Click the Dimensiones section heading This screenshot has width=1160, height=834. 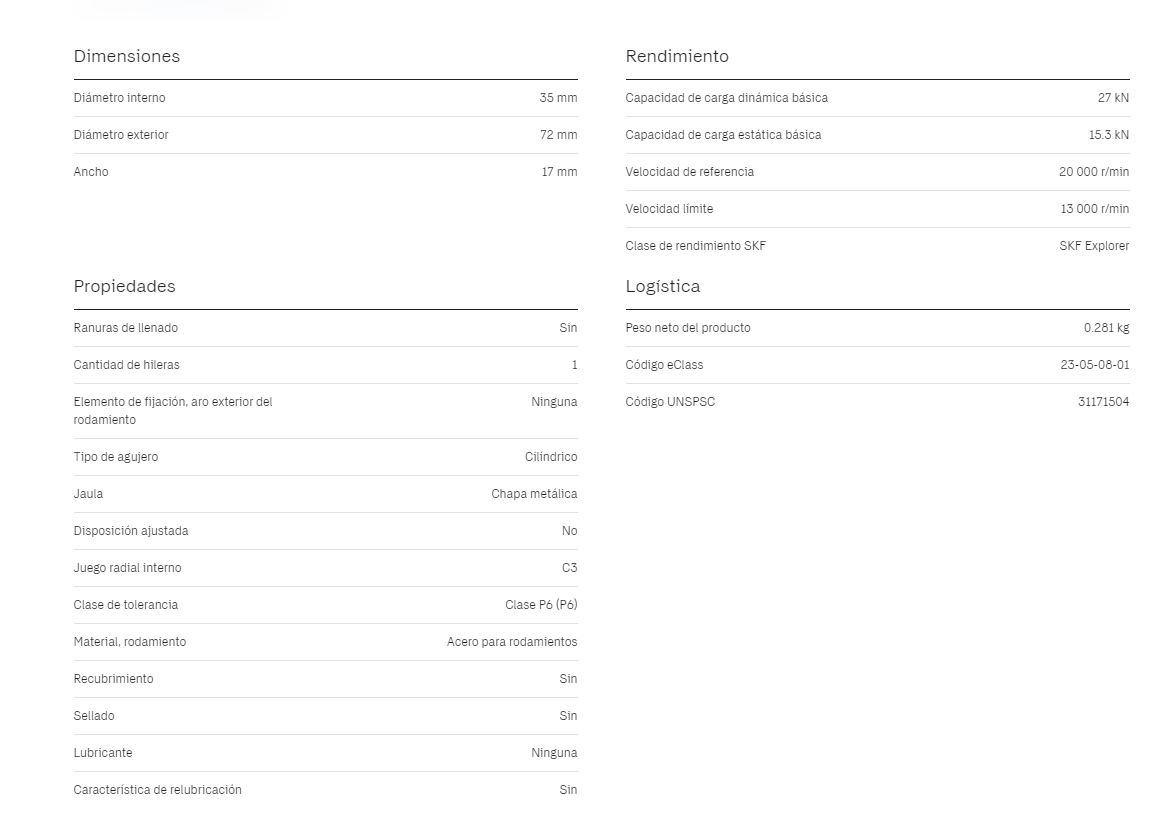click(x=127, y=57)
